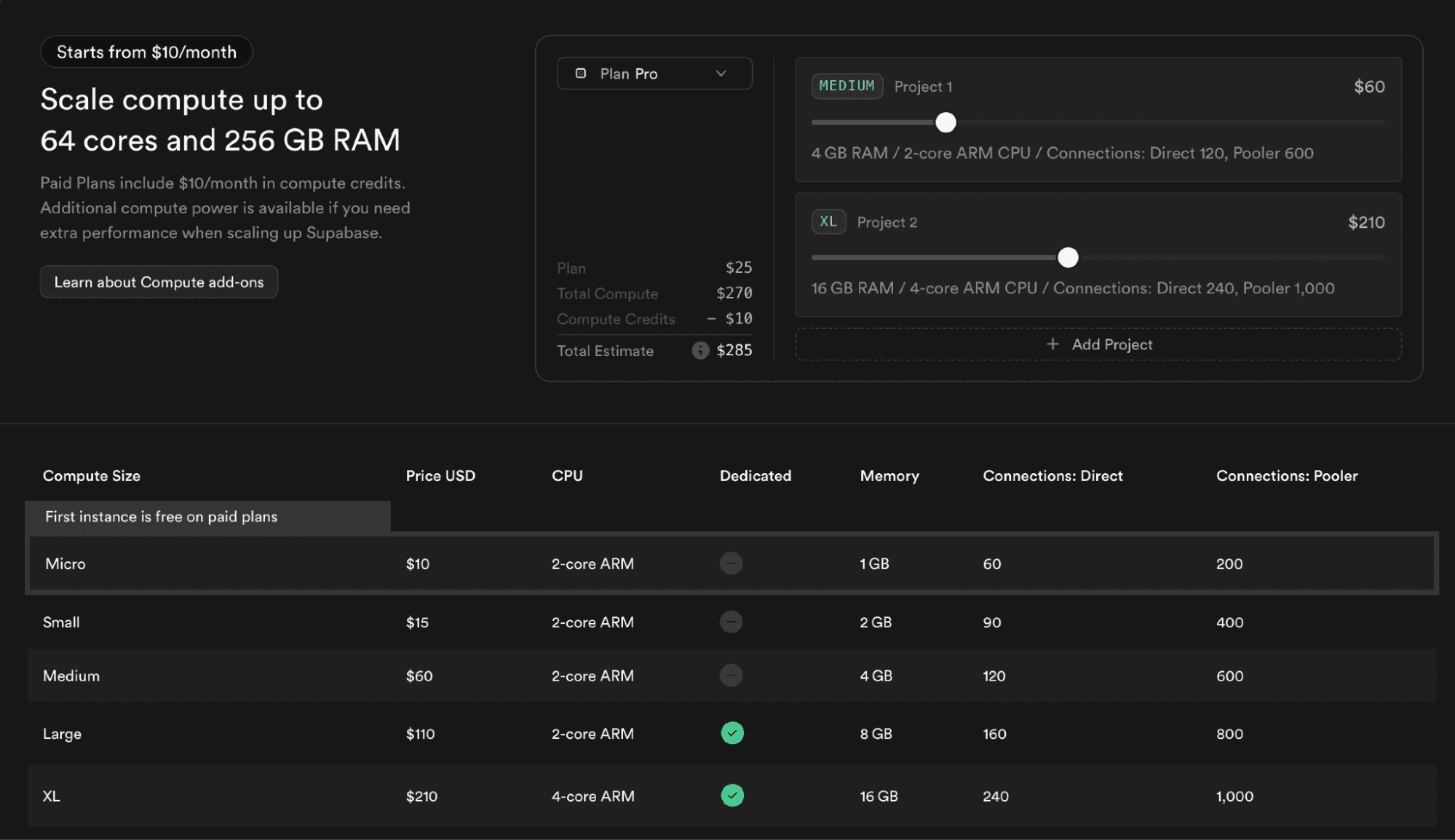Click Learn about Compute add-ons button
This screenshot has width=1455, height=840.
(159, 282)
